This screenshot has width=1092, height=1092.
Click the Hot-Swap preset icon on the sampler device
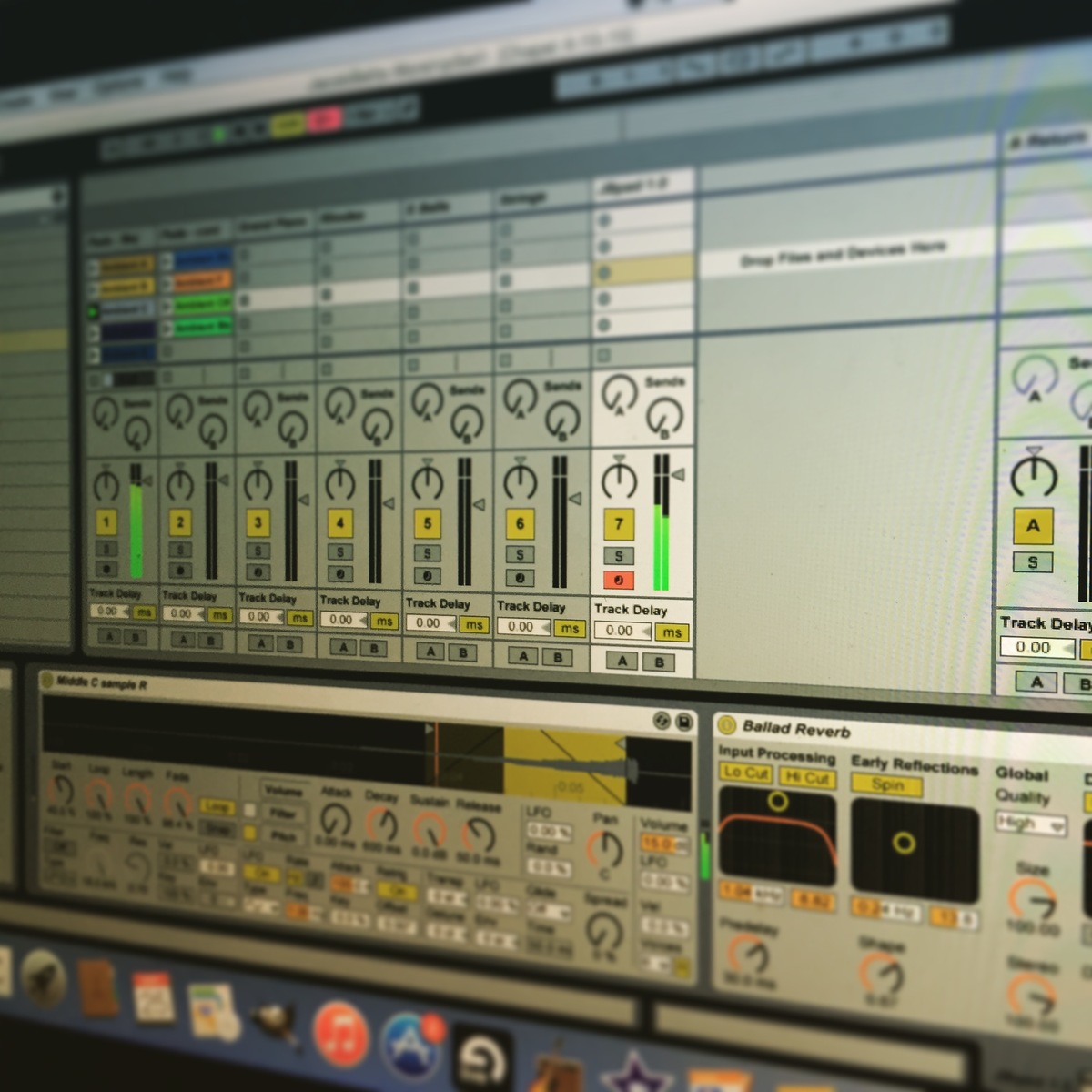[662, 720]
